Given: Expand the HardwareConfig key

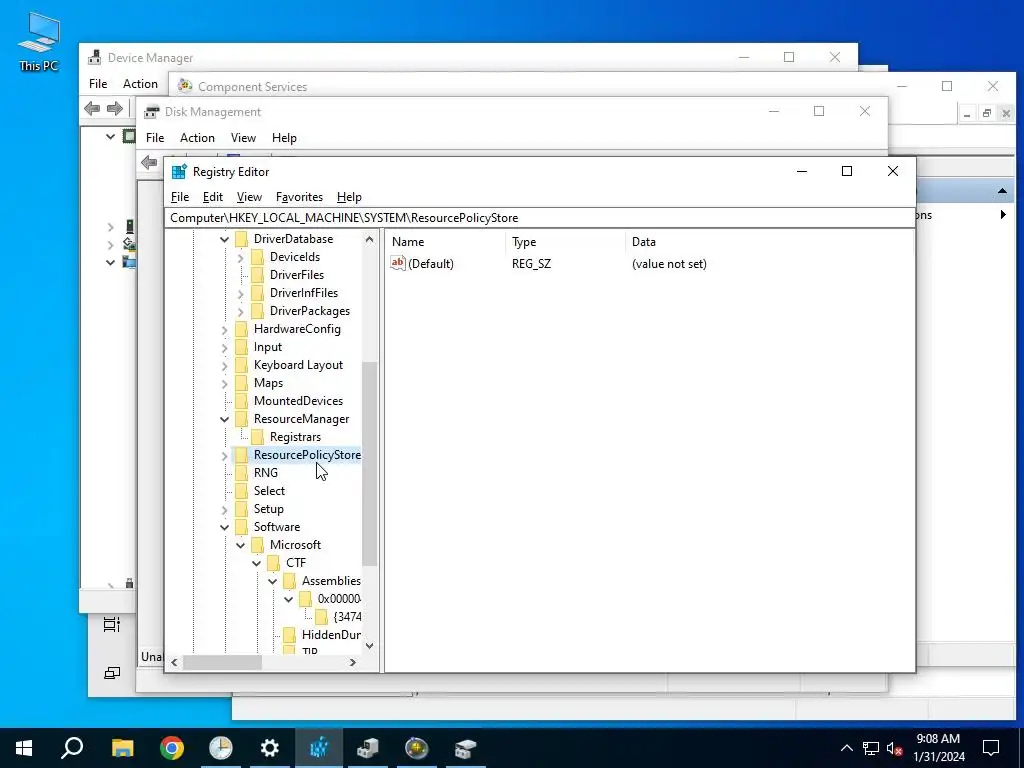Looking at the screenshot, I should point(224,329).
